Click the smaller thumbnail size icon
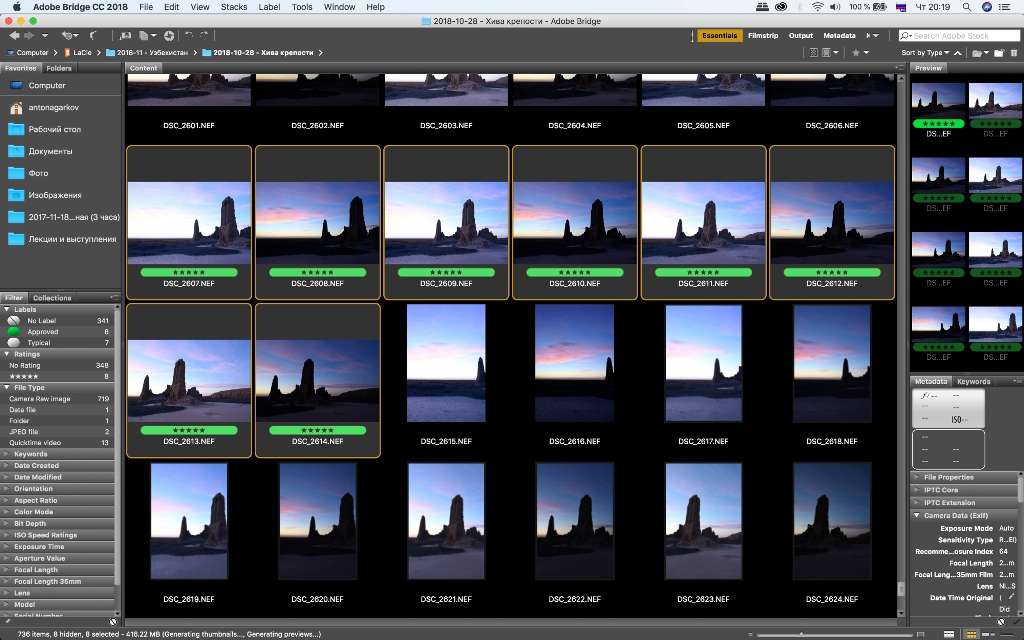 click(x=752, y=635)
